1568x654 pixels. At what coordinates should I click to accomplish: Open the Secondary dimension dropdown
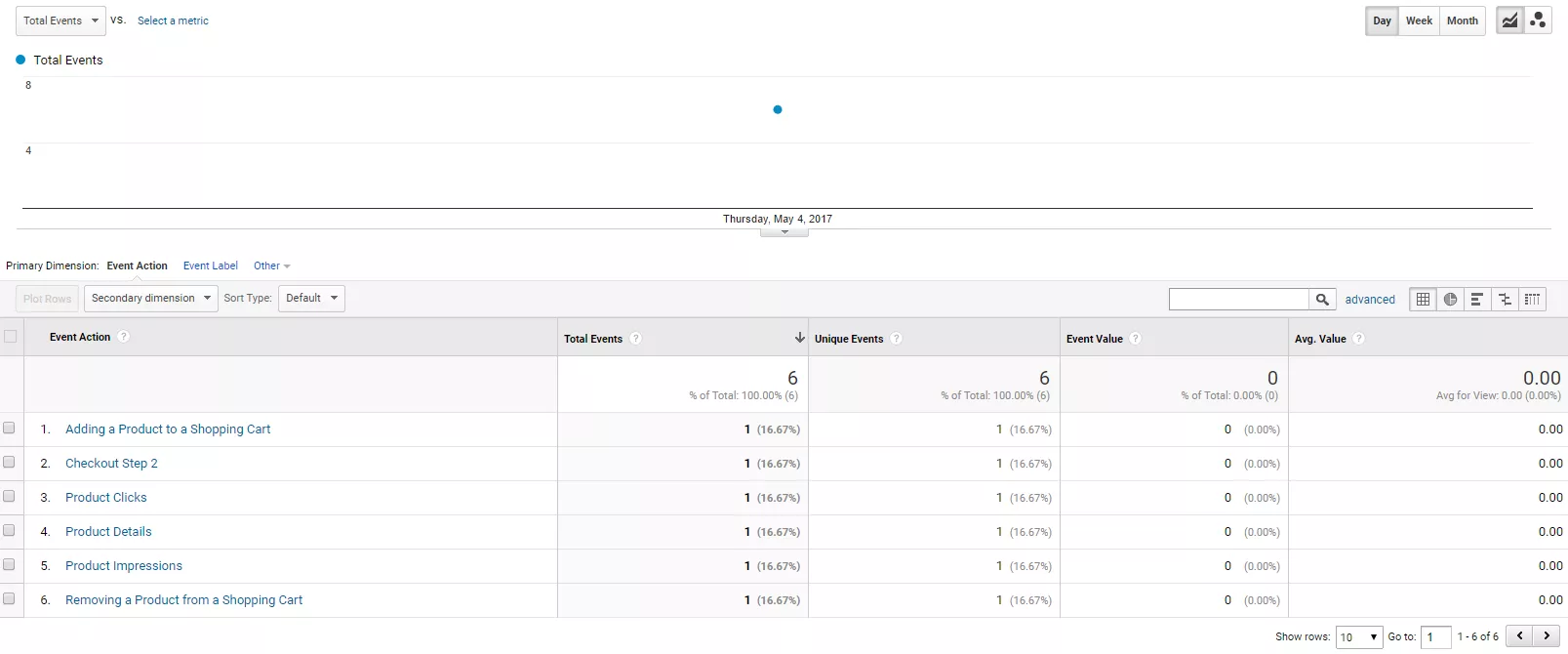(x=151, y=299)
